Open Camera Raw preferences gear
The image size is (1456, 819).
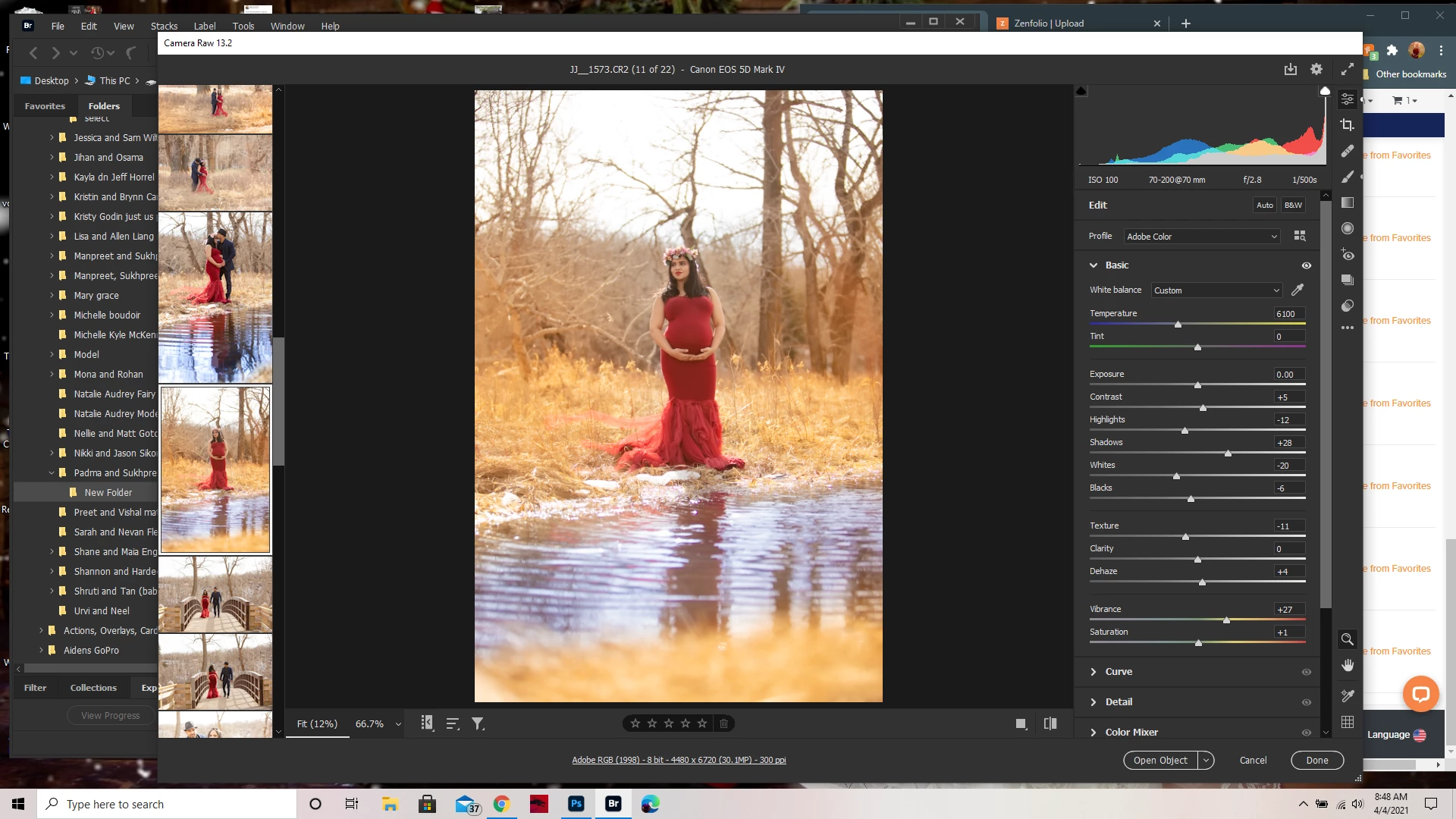click(1316, 69)
